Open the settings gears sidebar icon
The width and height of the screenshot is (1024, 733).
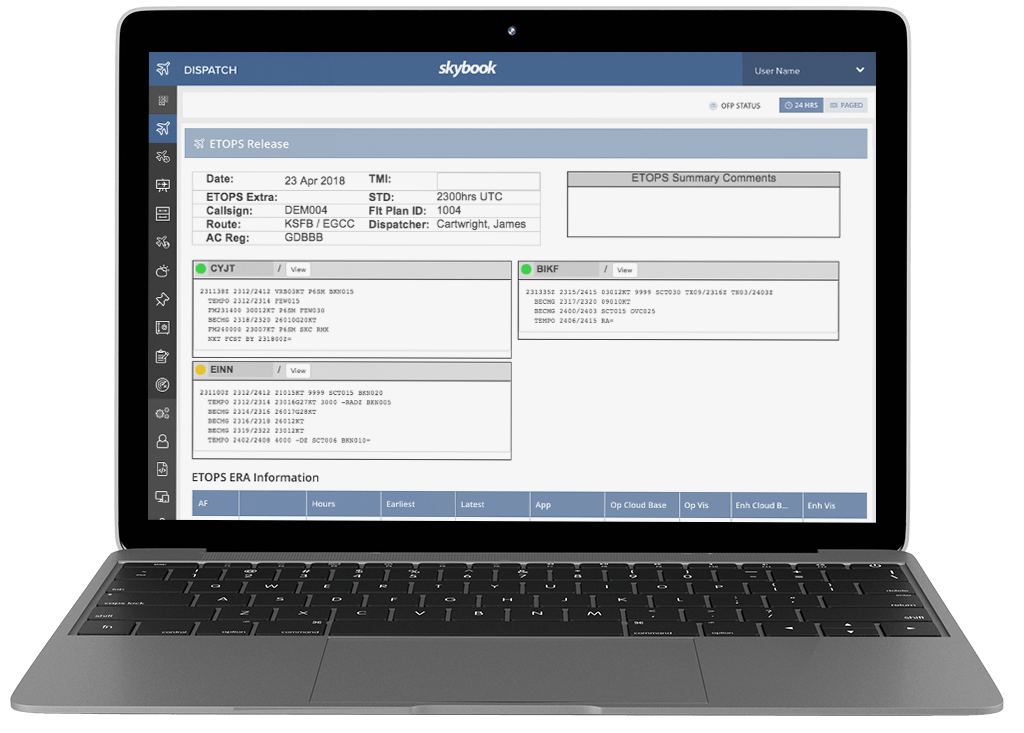(162, 413)
